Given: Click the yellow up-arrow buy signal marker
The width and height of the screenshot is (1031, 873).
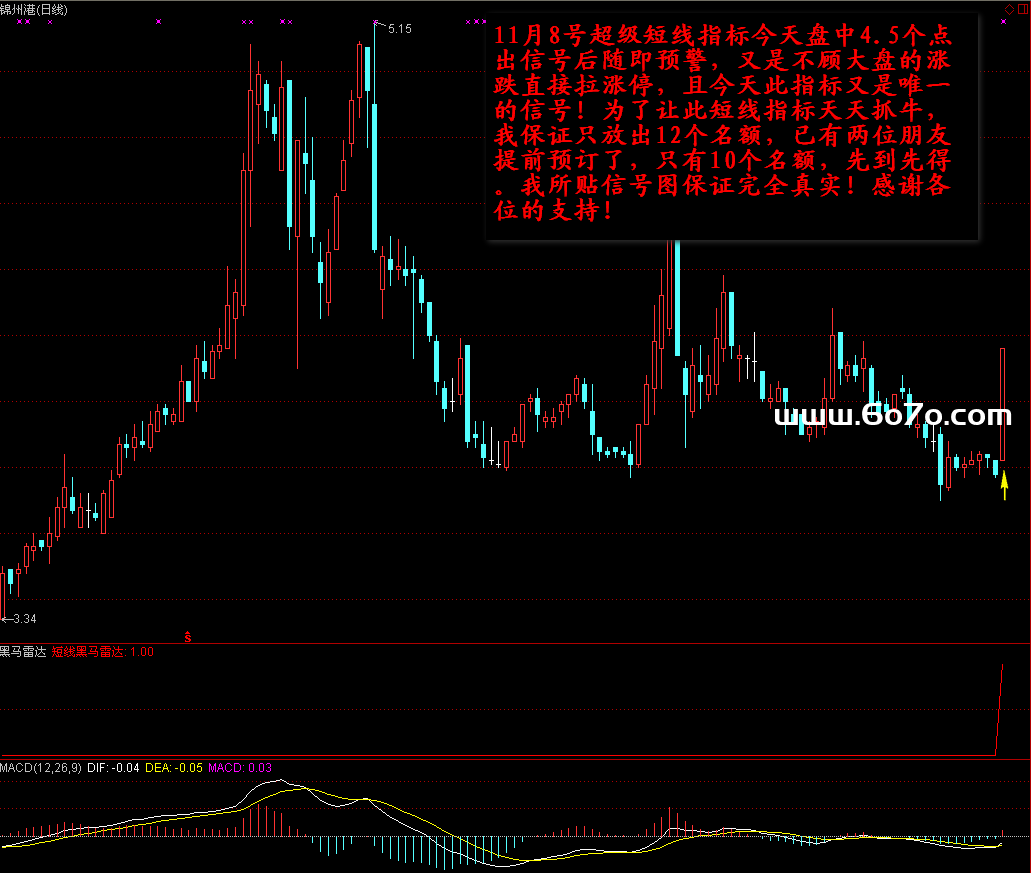Looking at the screenshot, I should 1005,487.
